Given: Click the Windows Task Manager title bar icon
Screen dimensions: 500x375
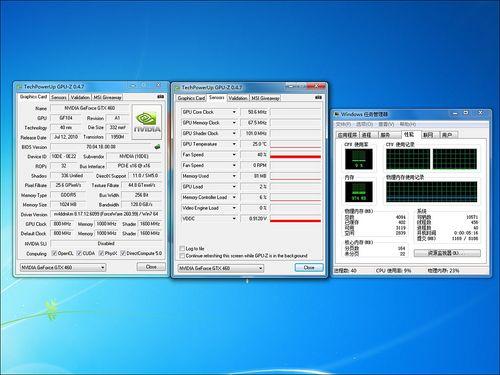Looking at the screenshot, I should click(x=337, y=114).
